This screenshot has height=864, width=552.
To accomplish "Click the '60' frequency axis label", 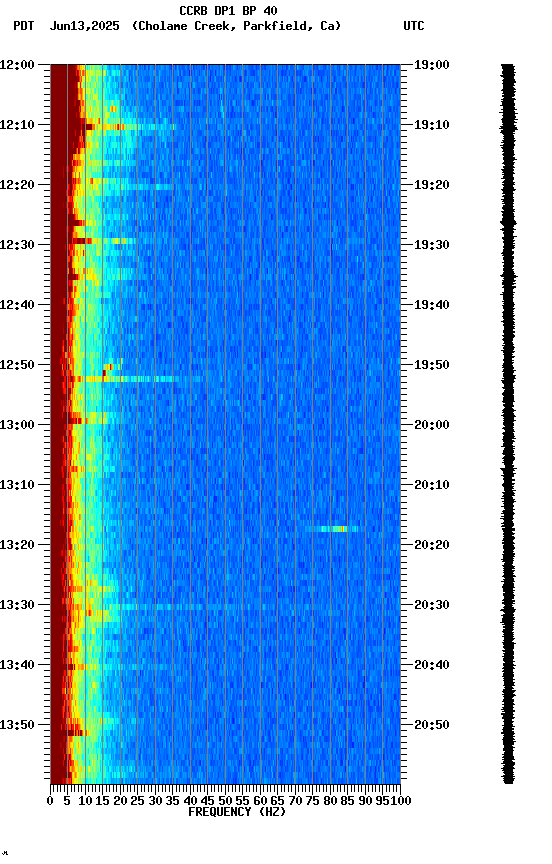I will point(260,801).
